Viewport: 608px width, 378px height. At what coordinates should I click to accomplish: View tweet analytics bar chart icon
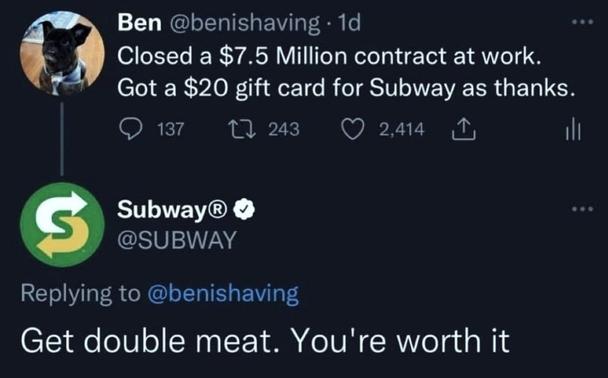(x=573, y=129)
